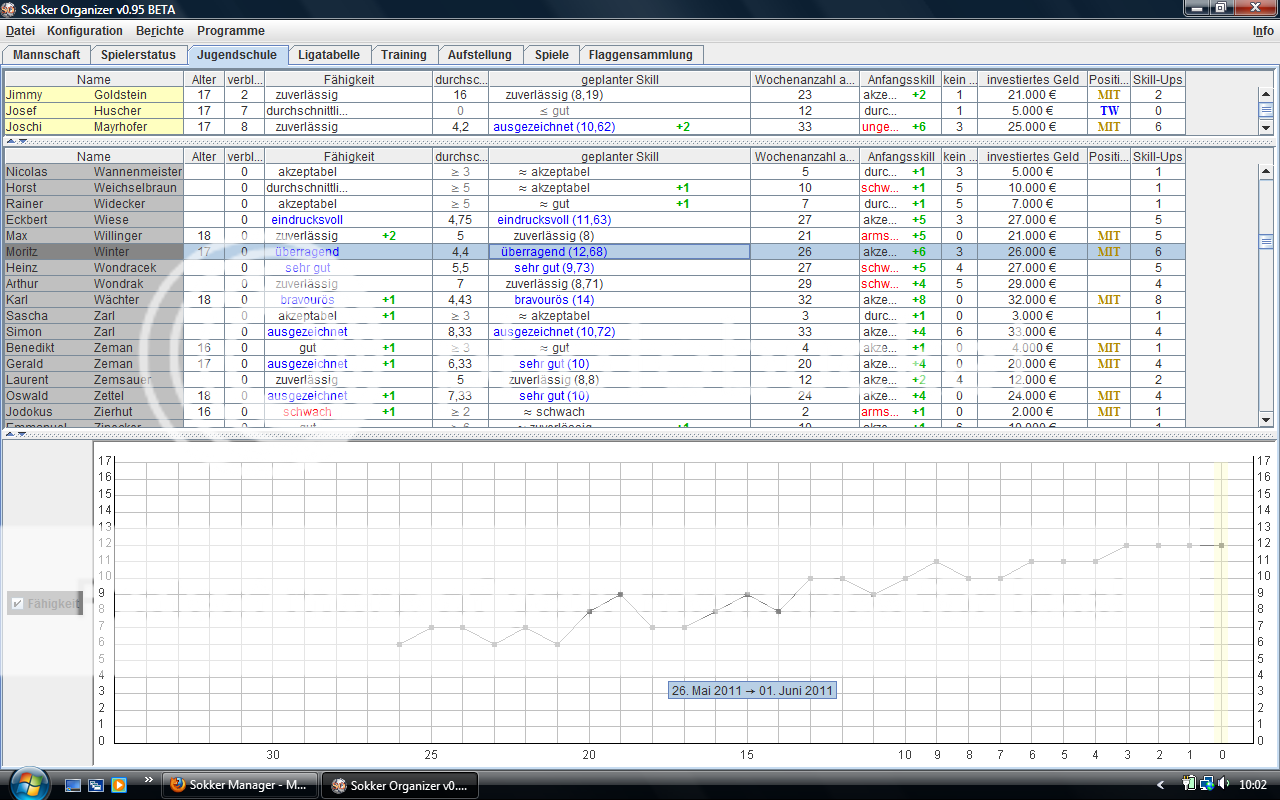Launch Windows Media Player from quick launch
The height and width of the screenshot is (800, 1280).
(x=119, y=785)
